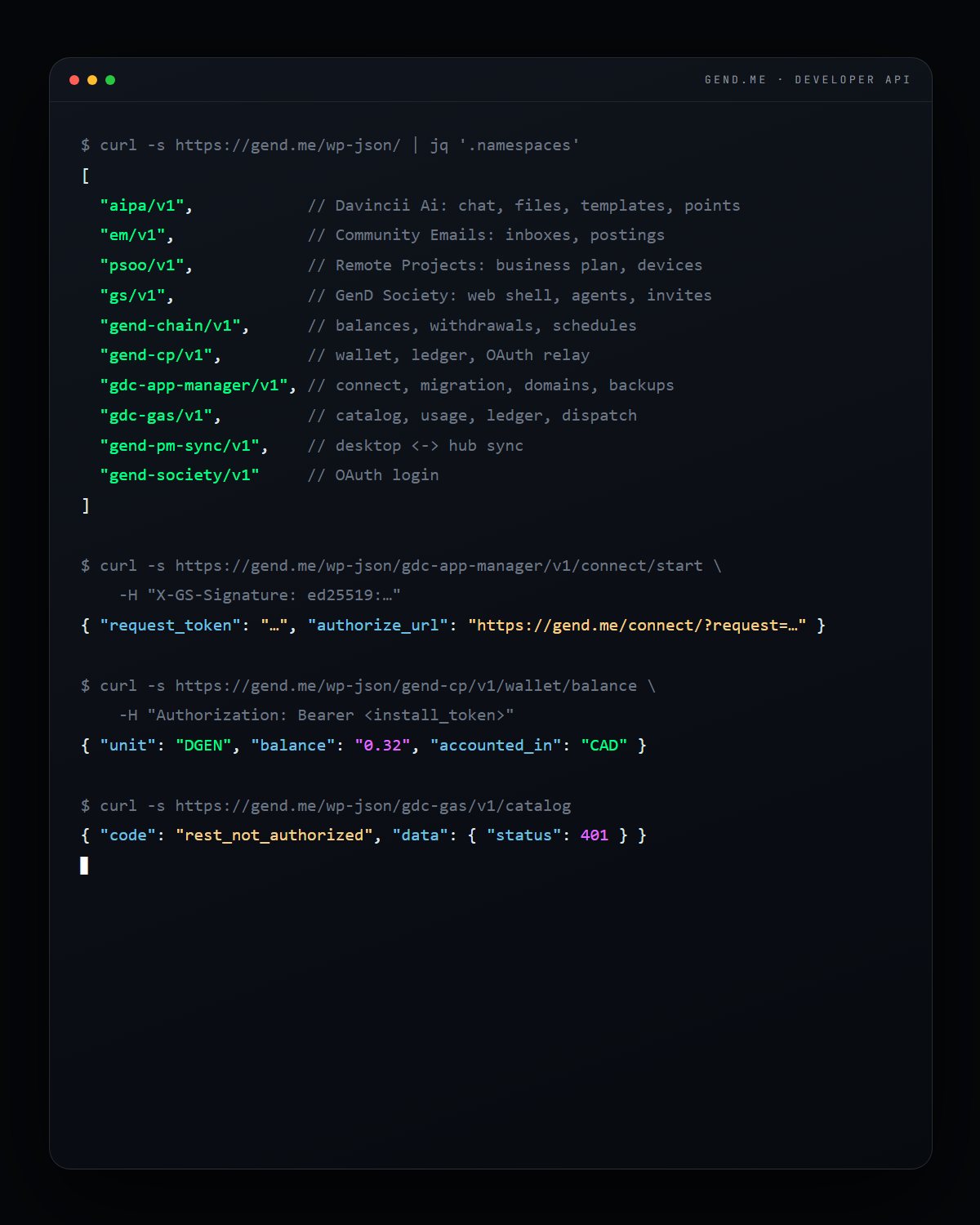
Task: Click the Community Emails comment
Action: tap(486, 235)
